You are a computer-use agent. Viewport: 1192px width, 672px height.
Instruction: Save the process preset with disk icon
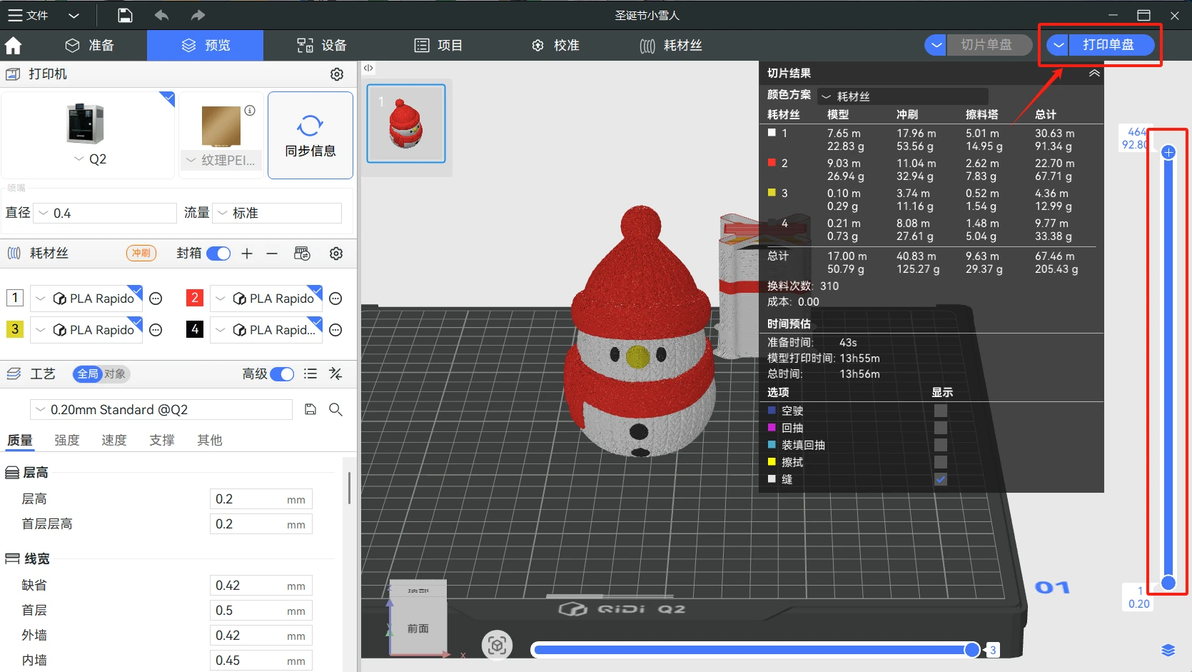[310, 410]
